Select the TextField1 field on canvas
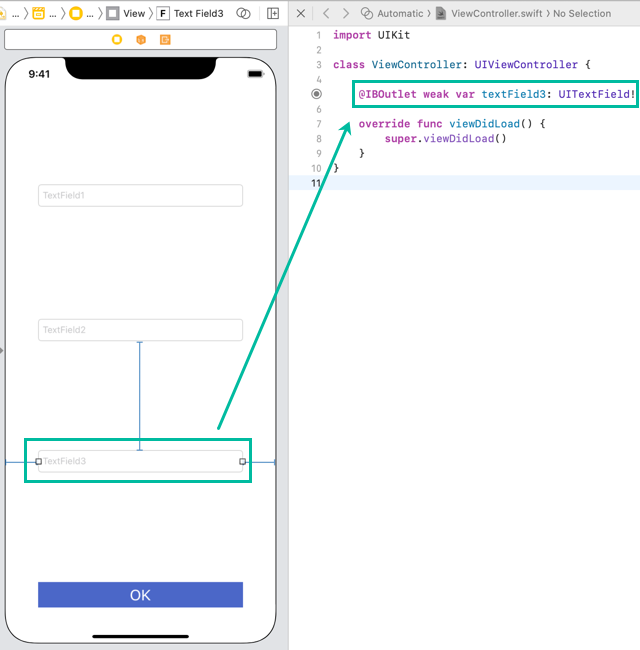 pyautogui.click(x=141, y=195)
